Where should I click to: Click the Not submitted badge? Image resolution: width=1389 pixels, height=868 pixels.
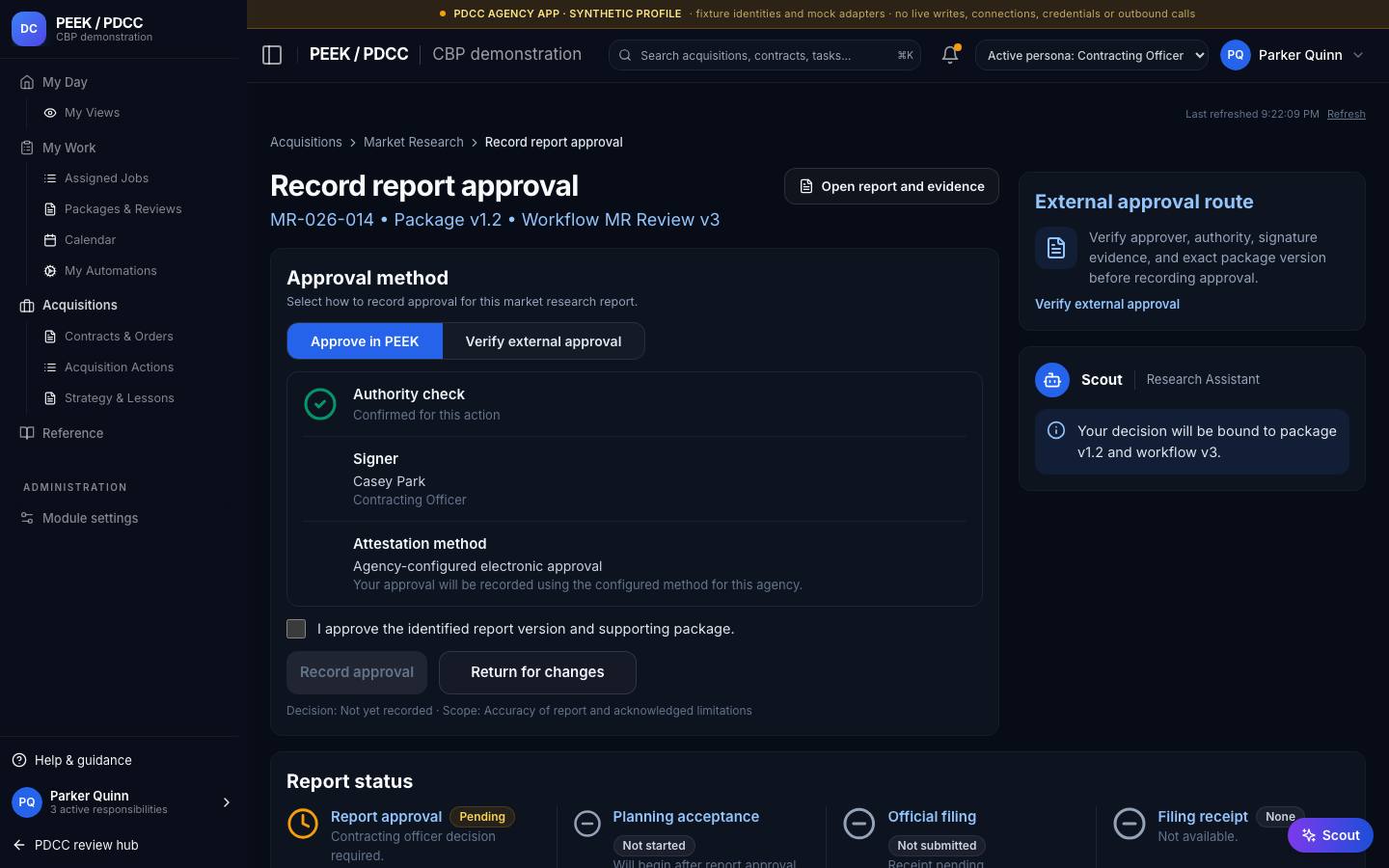tap(937, 846)
